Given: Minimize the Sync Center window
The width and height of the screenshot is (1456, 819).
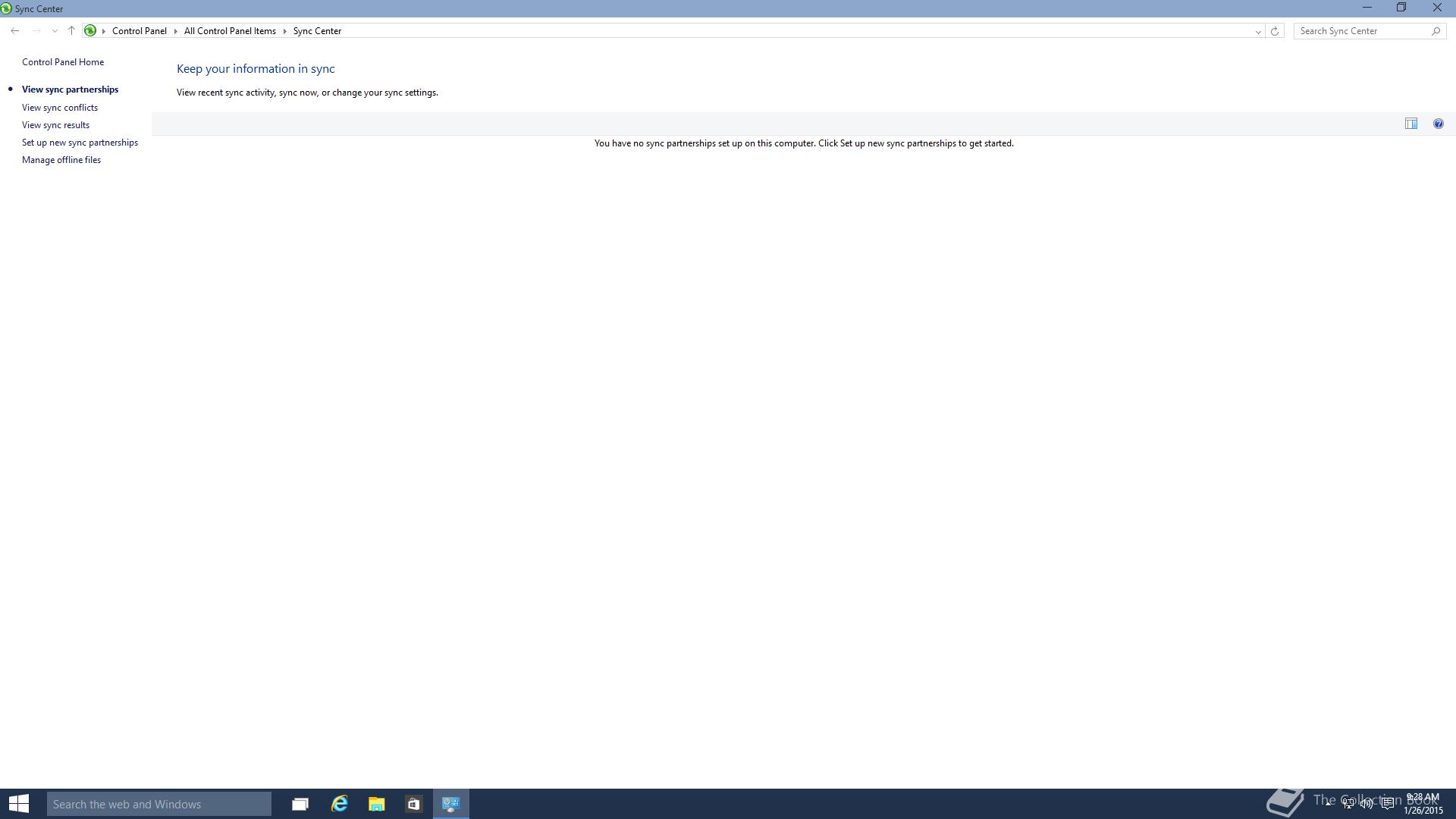Looking at the screenshot, I should tap(1367, 8).
